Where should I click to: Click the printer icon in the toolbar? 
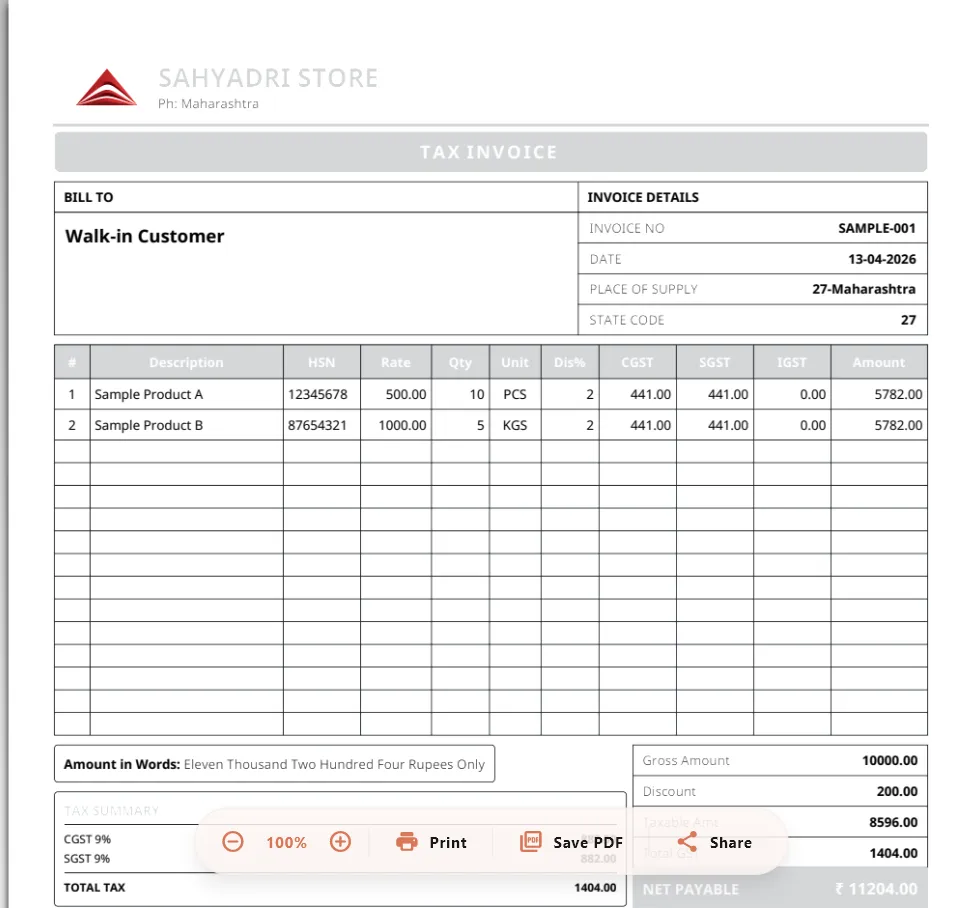point(407,842)
